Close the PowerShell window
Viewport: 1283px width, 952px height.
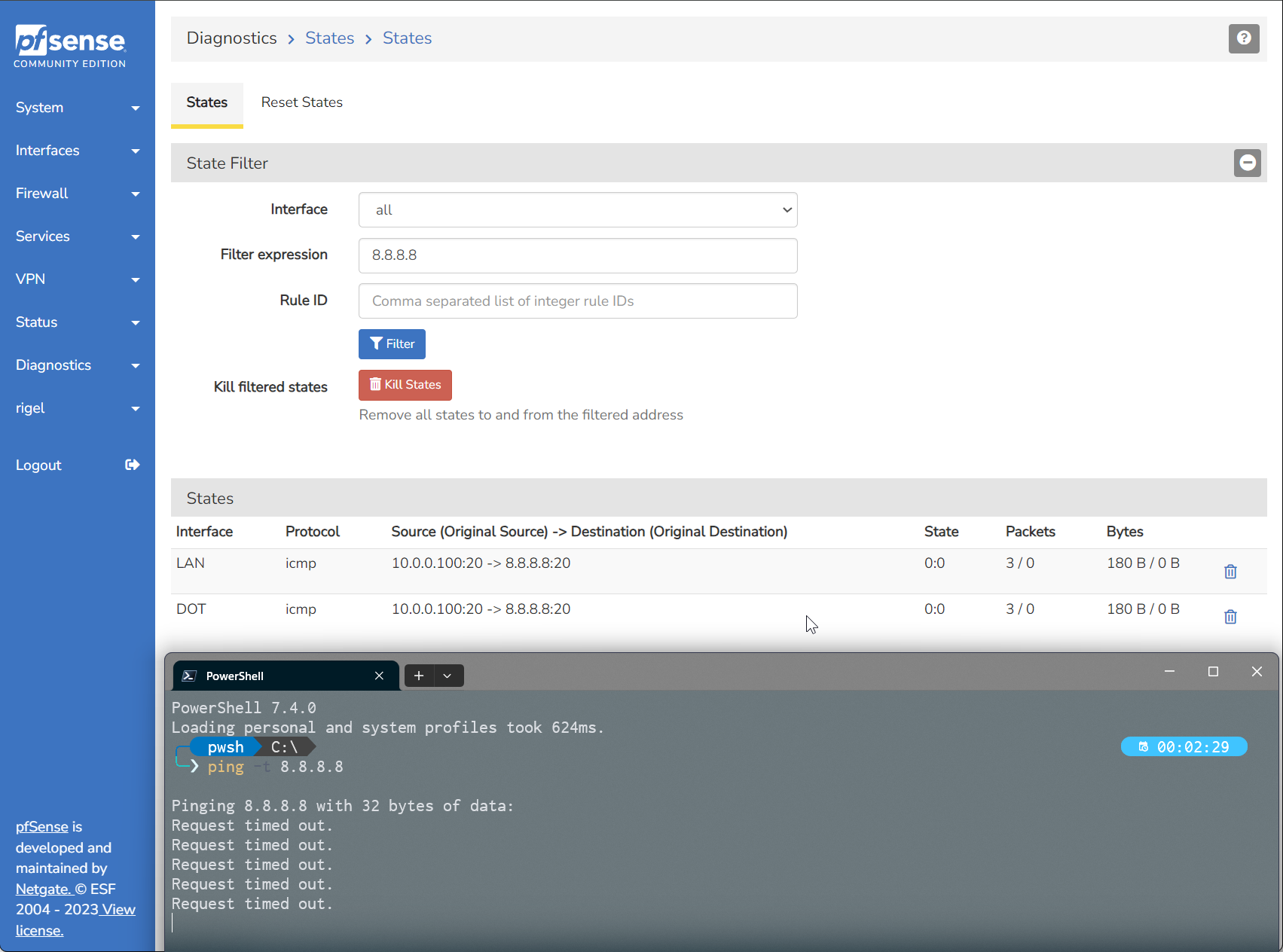(x=1257, y=671)
